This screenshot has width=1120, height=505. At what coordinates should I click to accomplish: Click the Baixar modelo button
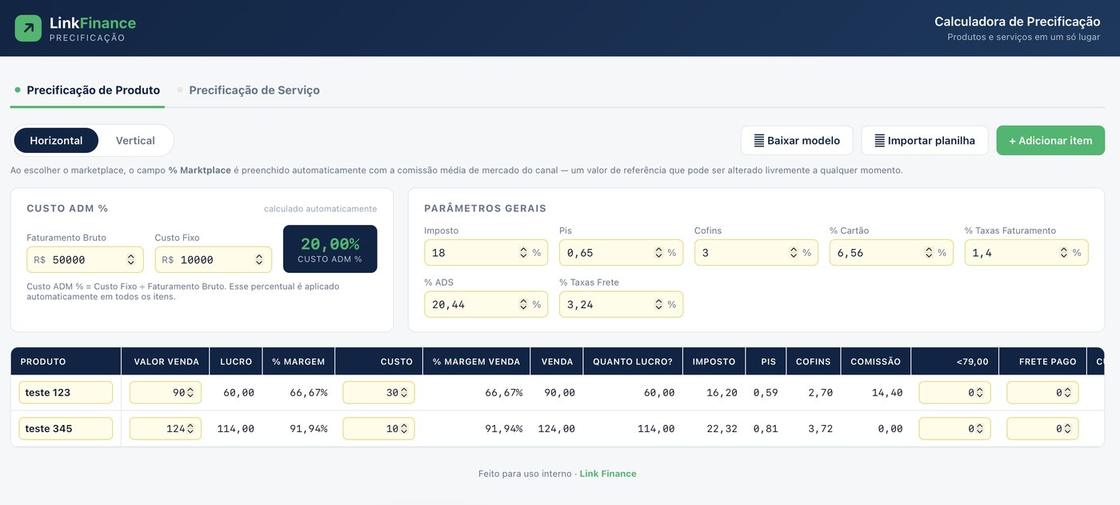(797, 141)
